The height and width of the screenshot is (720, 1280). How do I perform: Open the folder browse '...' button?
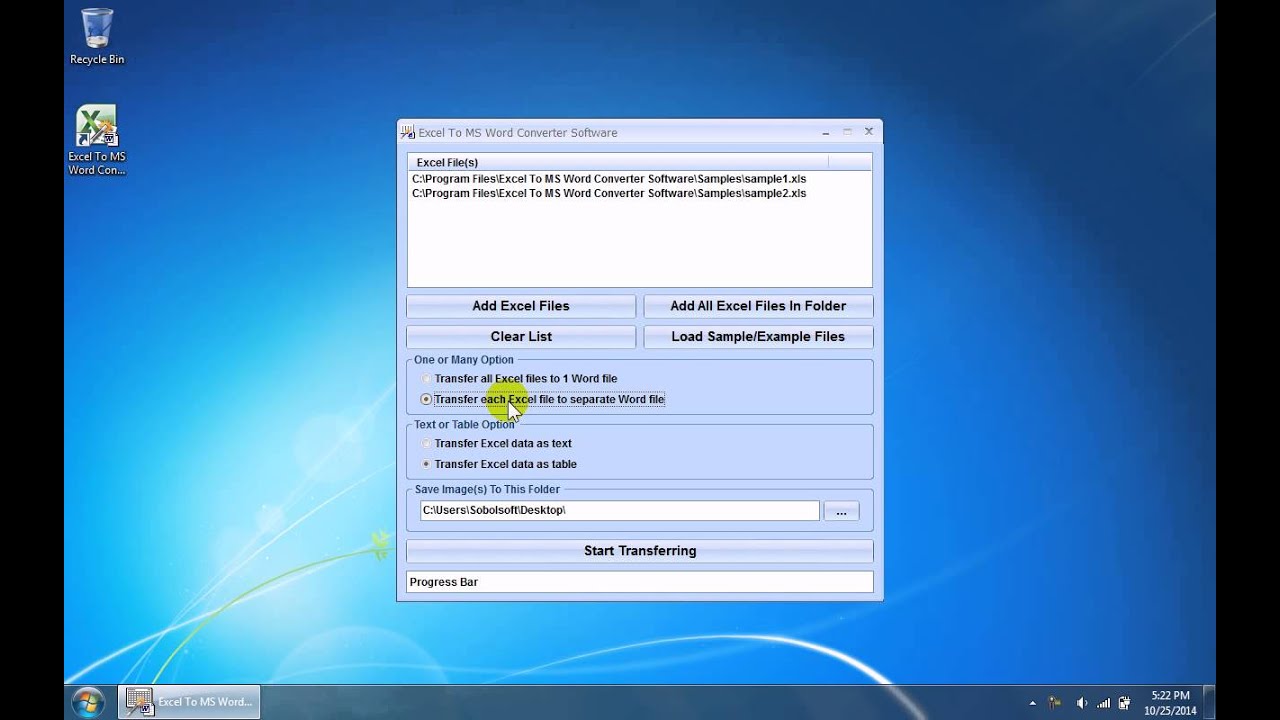(841, 511)
